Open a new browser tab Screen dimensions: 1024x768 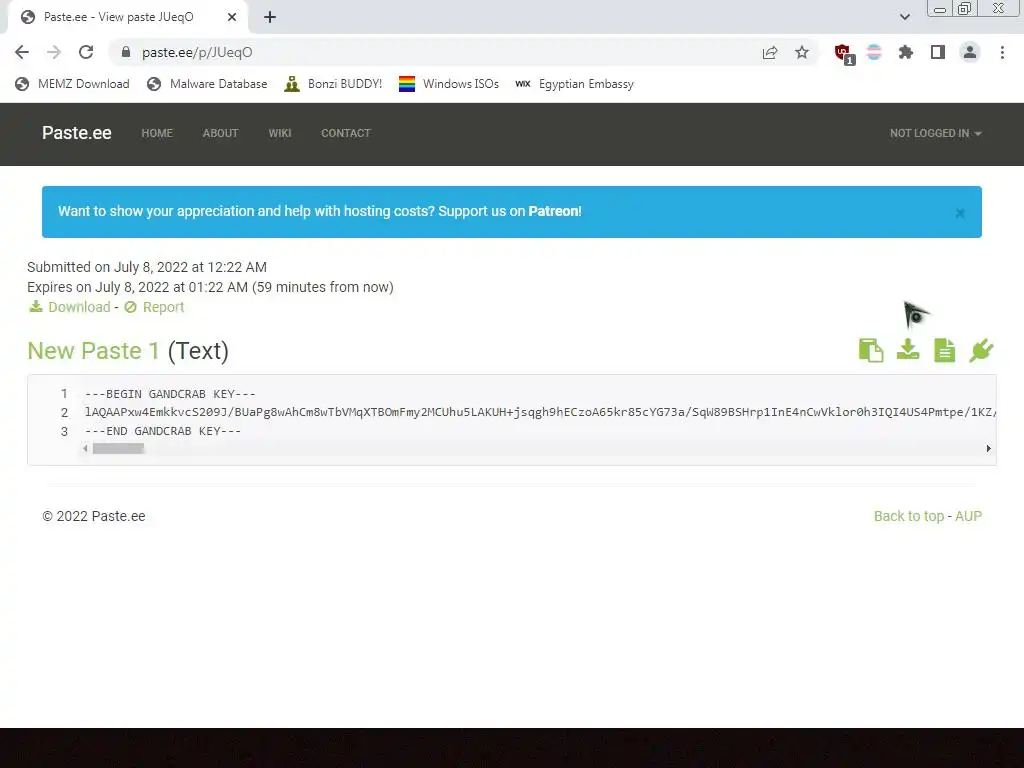[270, 18]
